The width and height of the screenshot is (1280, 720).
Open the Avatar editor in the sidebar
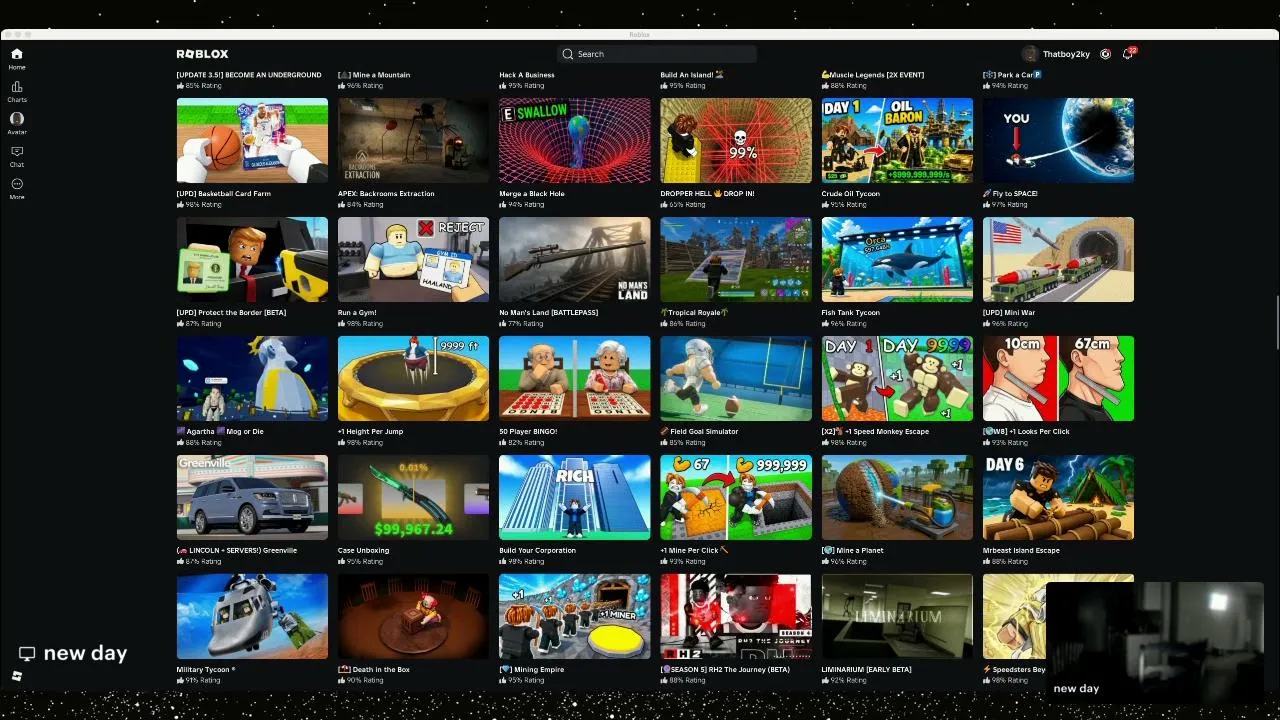click(x=16, y=123)
